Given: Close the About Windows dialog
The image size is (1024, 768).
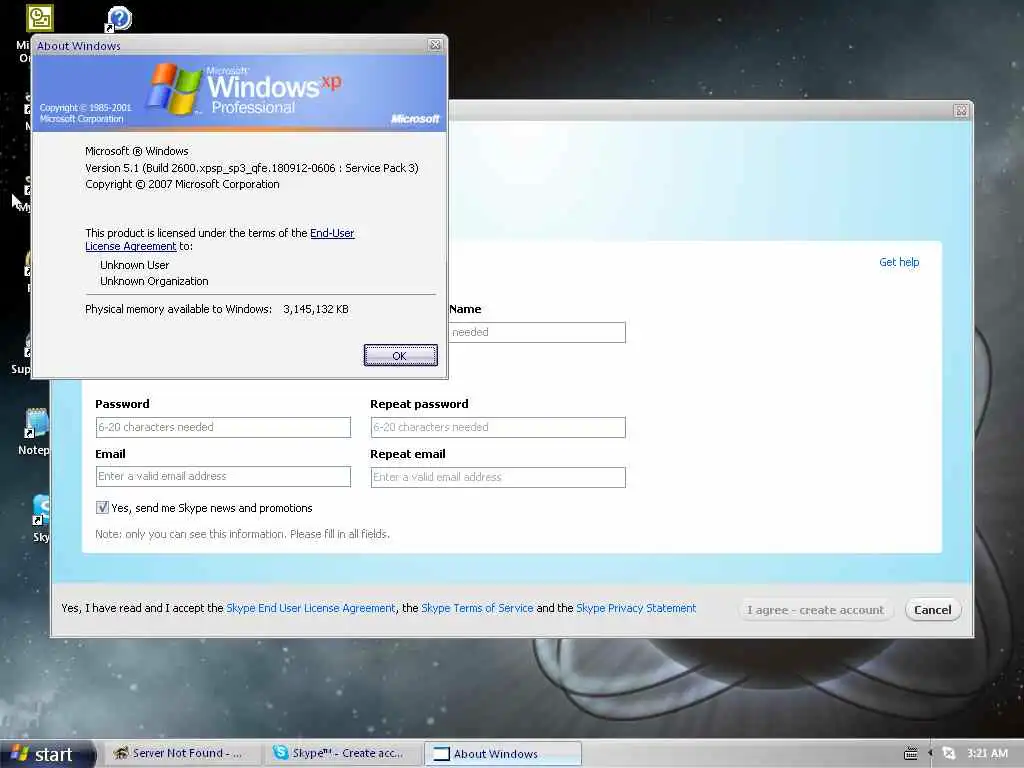Looking at the screenshot, I should click(435, 45).
